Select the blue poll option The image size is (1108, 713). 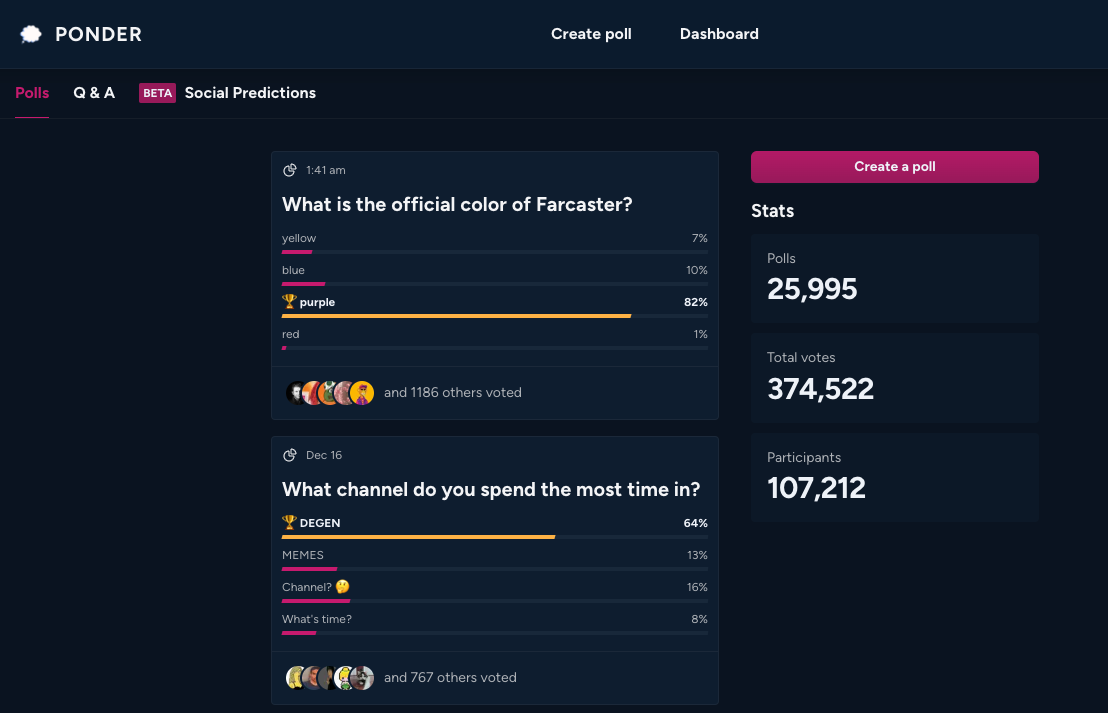495,276
